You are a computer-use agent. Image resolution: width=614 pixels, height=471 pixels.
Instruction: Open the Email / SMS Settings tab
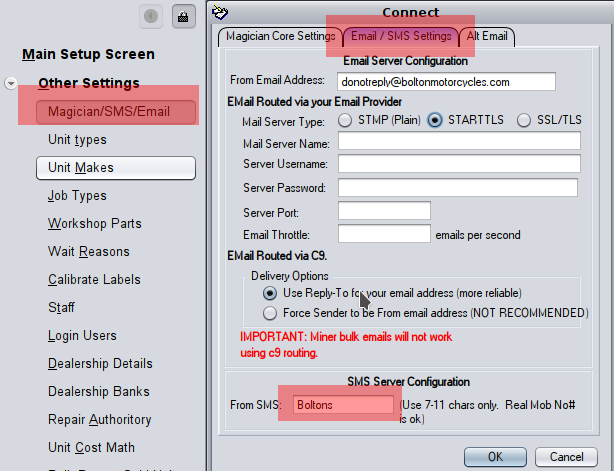[x=402, y=37]
